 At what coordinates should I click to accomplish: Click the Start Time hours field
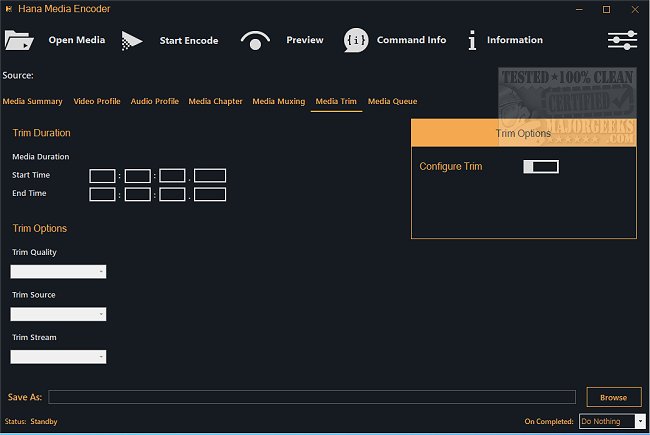[102, 176]
